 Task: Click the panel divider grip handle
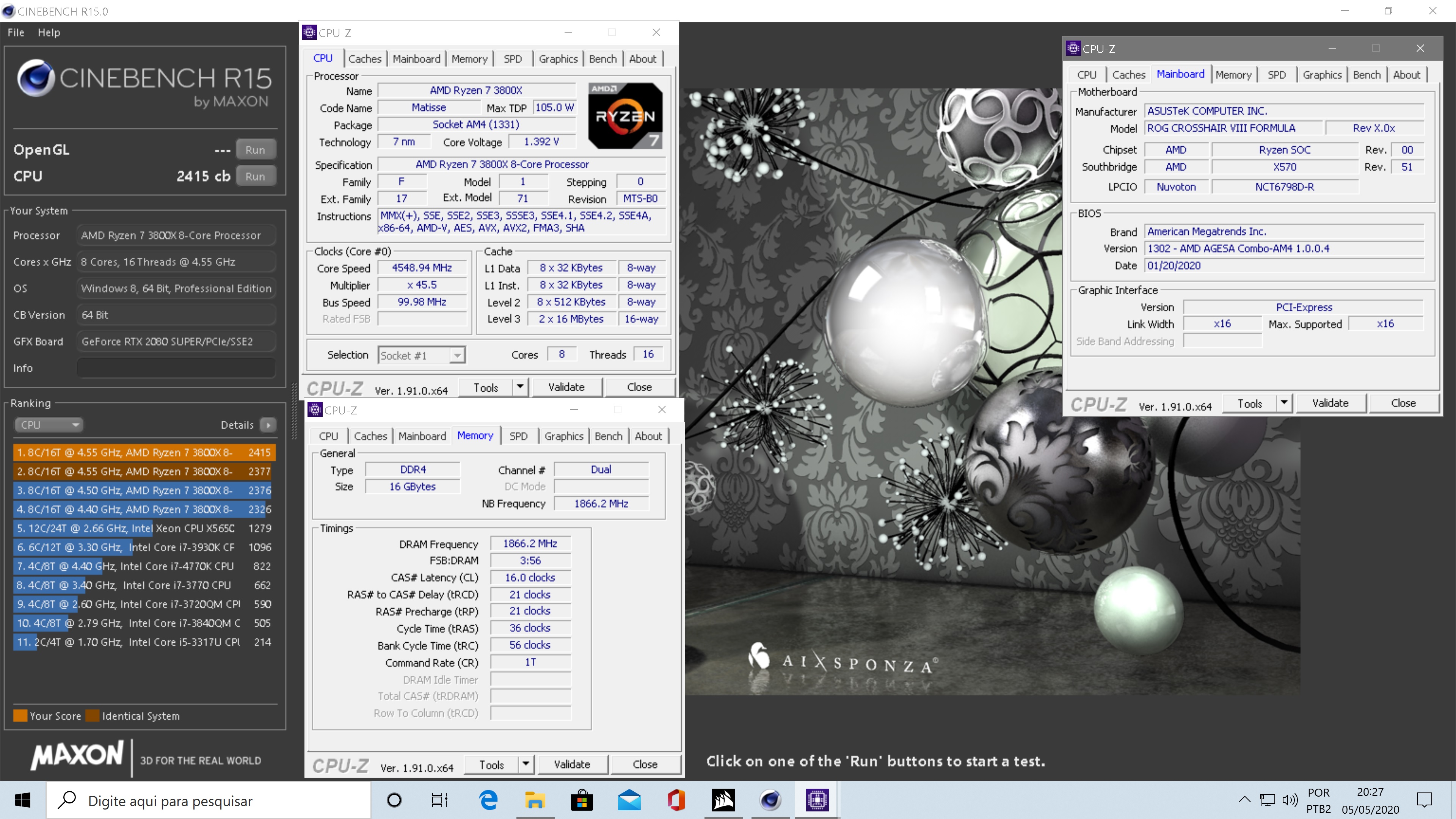tap(294, 411)
